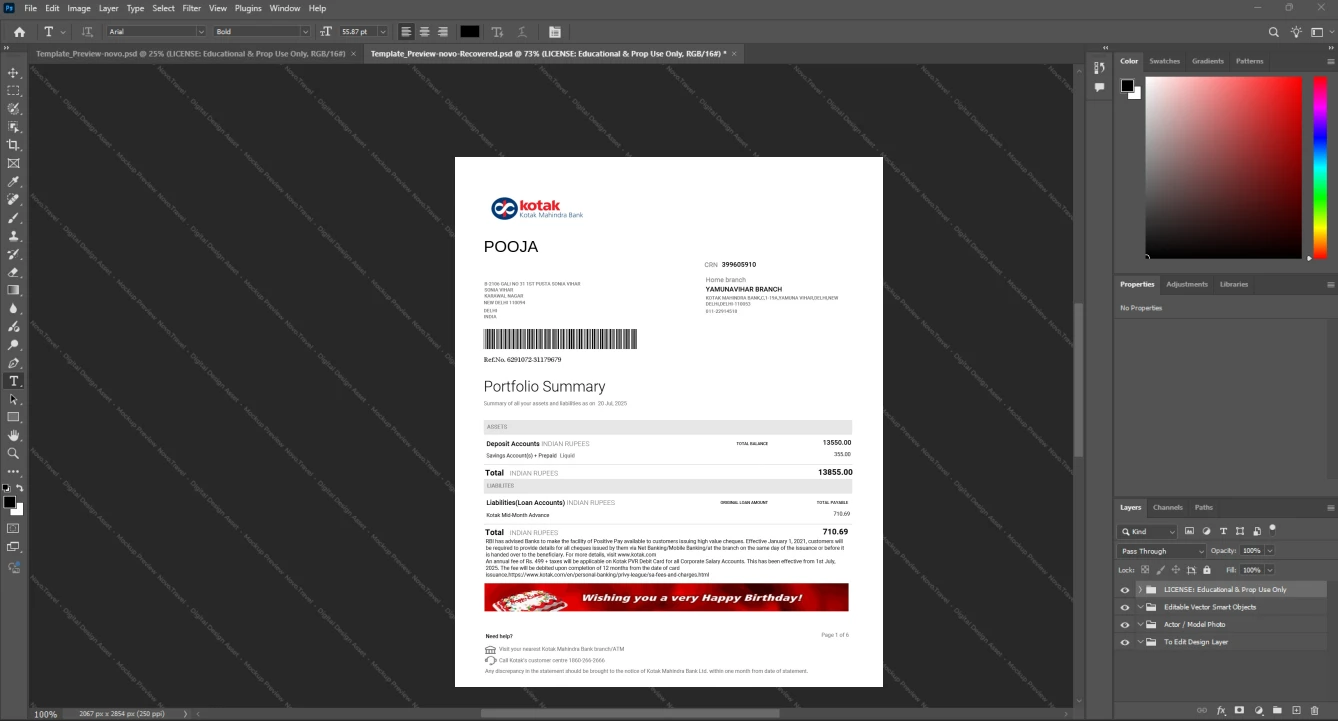Select the Eyedropper tool
The image size is (1338, 721).
point(14,182)
